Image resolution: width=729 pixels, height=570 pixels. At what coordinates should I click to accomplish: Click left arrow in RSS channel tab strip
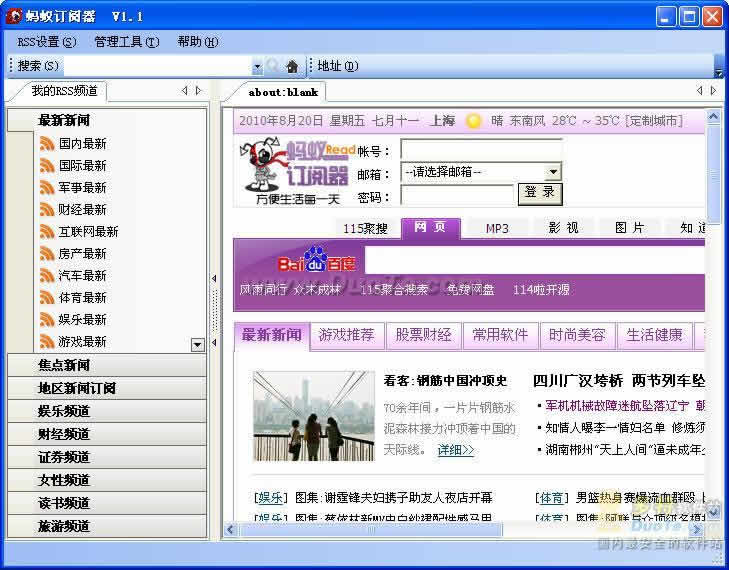(x=185, y=91)
